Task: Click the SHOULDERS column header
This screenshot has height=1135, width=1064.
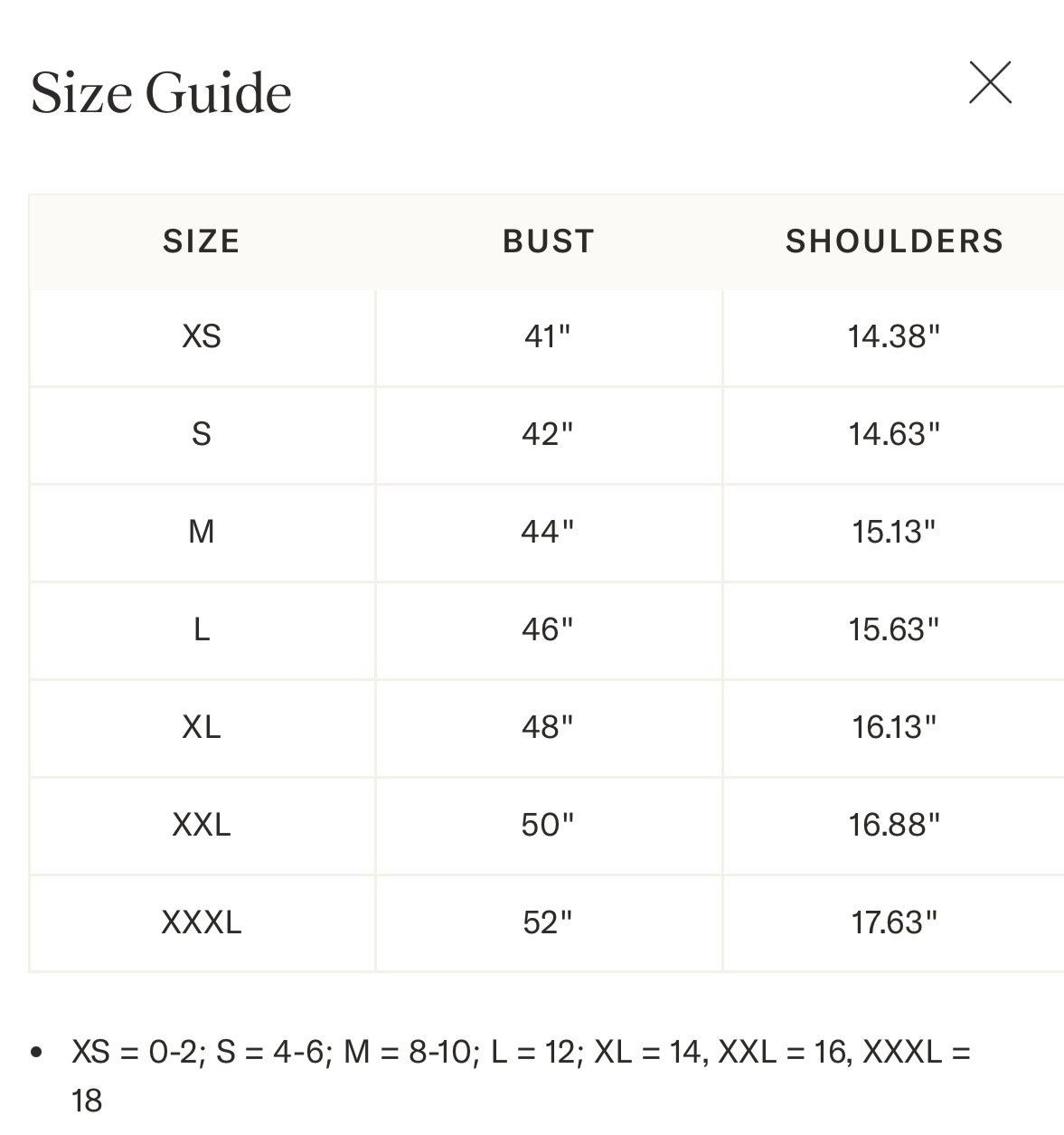Action: [894, 241]
